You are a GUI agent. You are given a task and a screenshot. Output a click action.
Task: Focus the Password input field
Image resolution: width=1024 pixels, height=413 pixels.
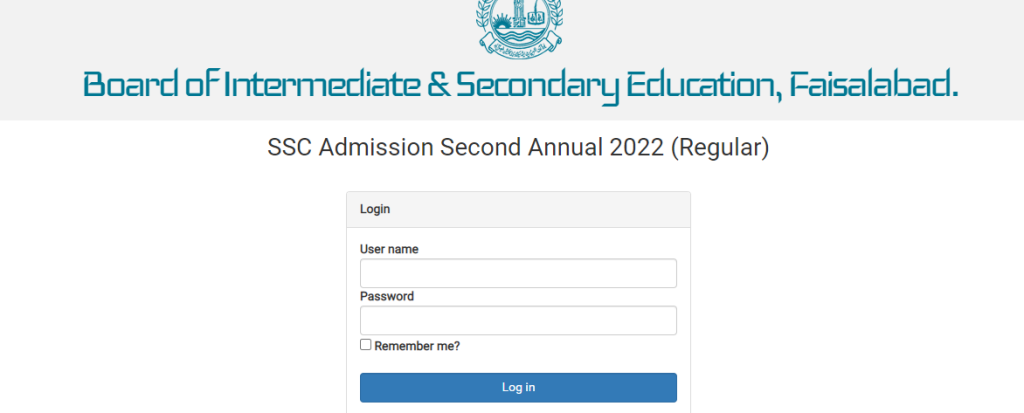(518, 320)
